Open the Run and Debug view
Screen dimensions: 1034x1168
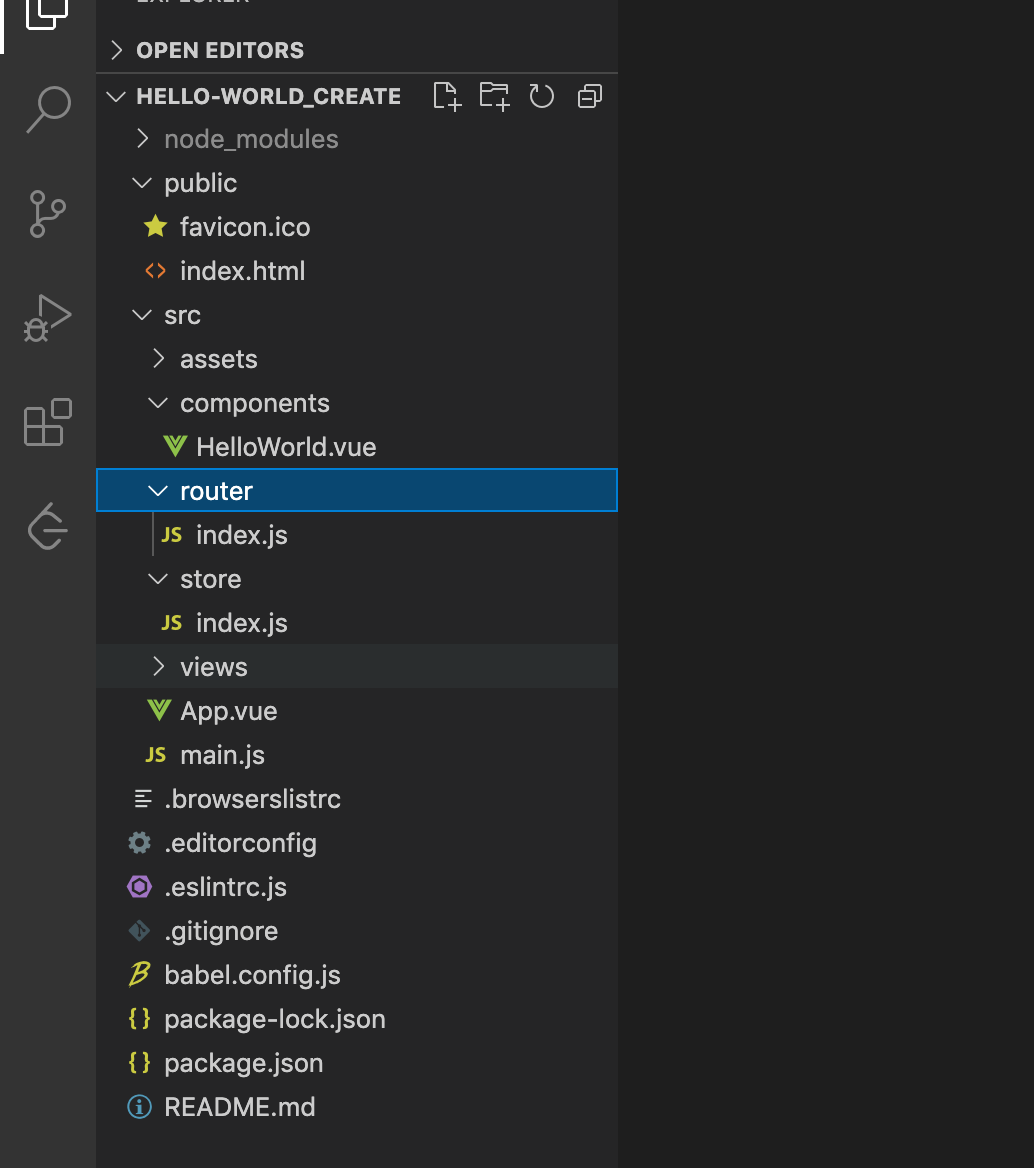coord(48,319)
